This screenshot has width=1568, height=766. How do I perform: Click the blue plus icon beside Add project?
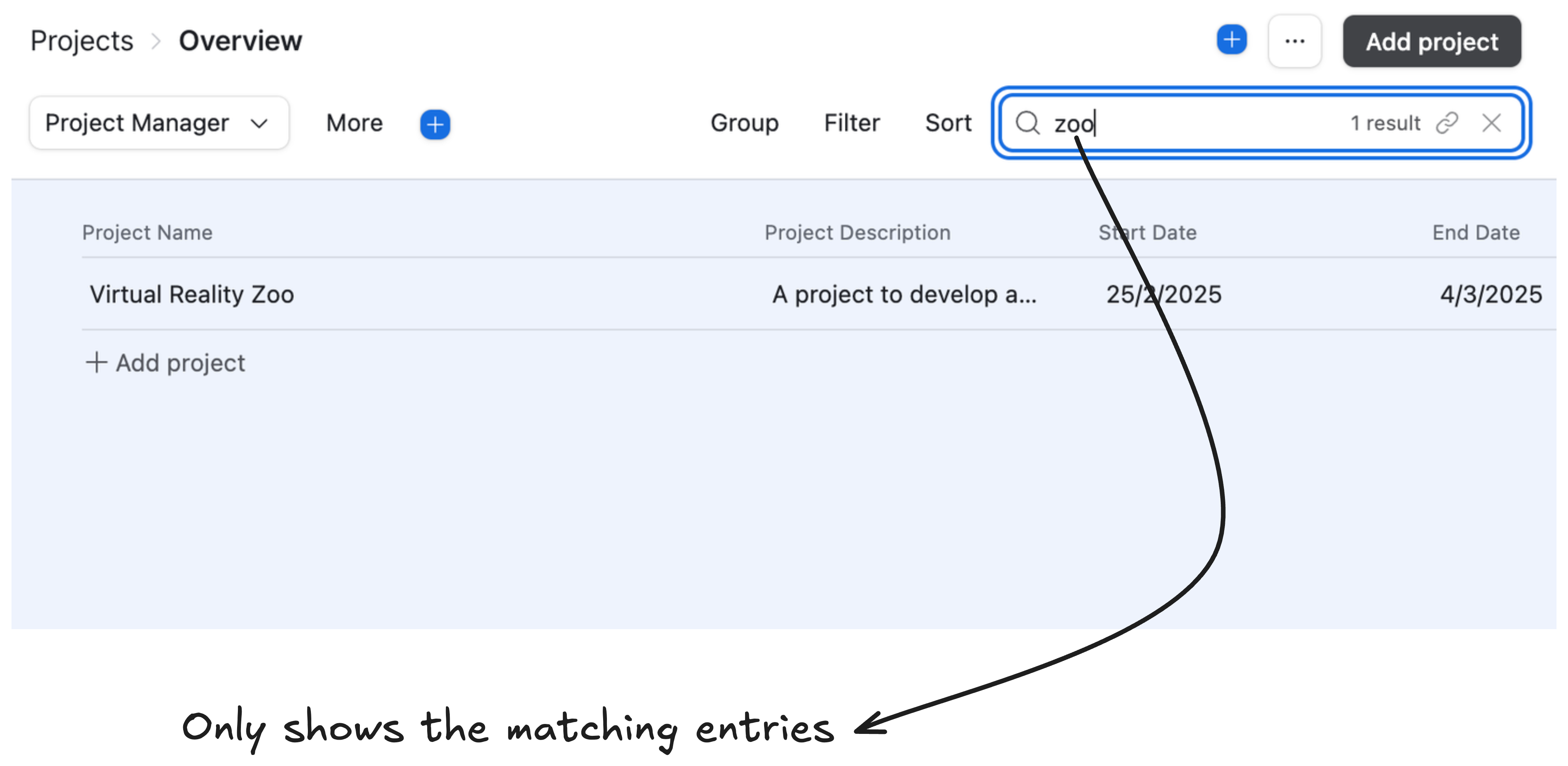point(1231,40)
